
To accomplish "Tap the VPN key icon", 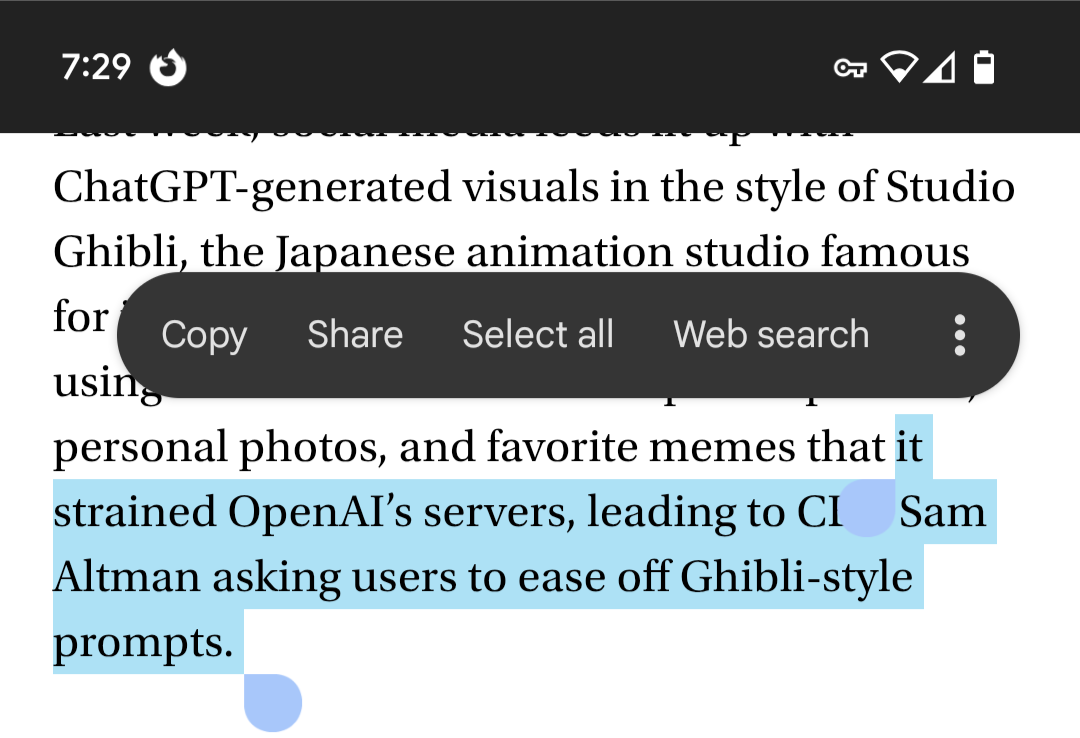I will [x=849, y=68].
